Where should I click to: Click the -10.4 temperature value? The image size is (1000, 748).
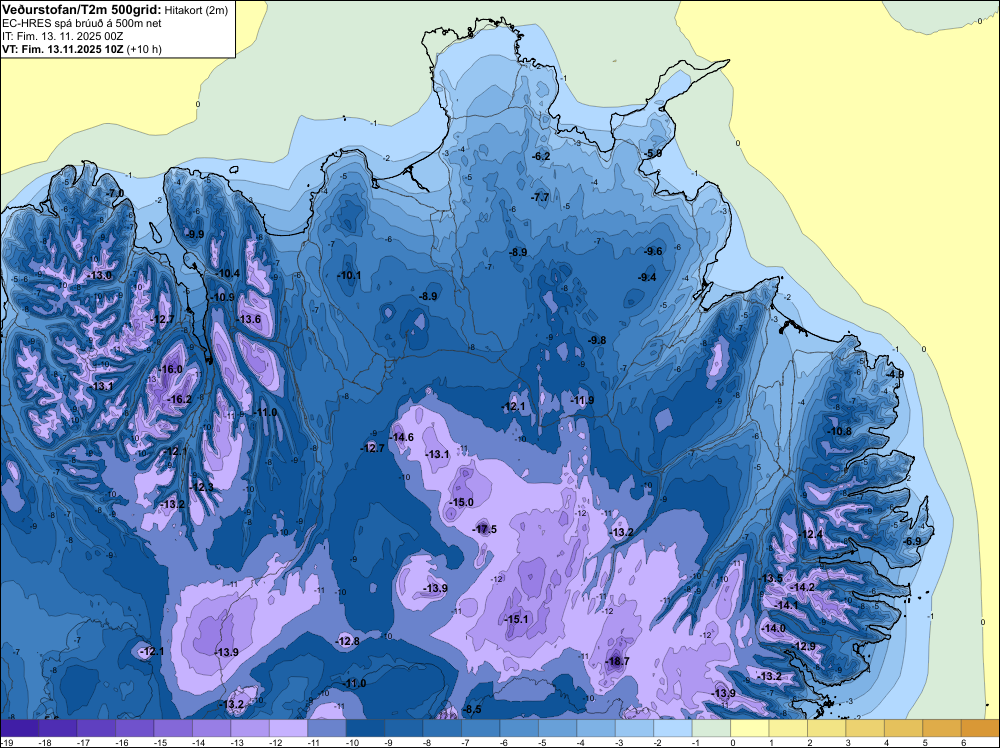227,274
